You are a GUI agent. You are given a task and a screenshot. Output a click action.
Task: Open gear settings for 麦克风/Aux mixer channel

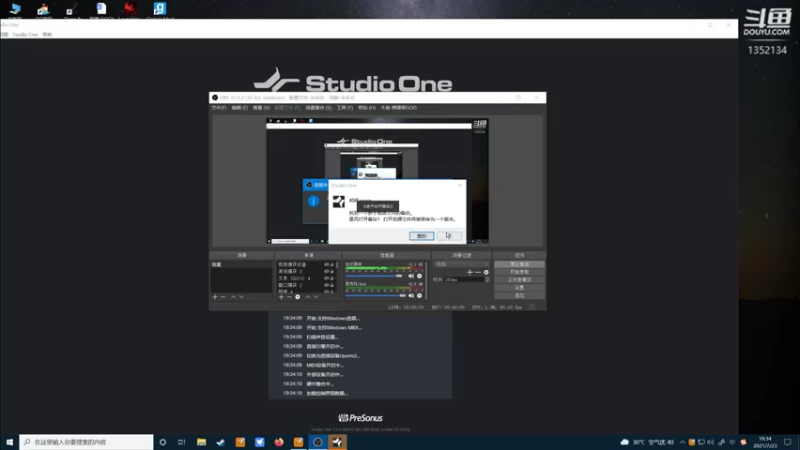(419, 295)
